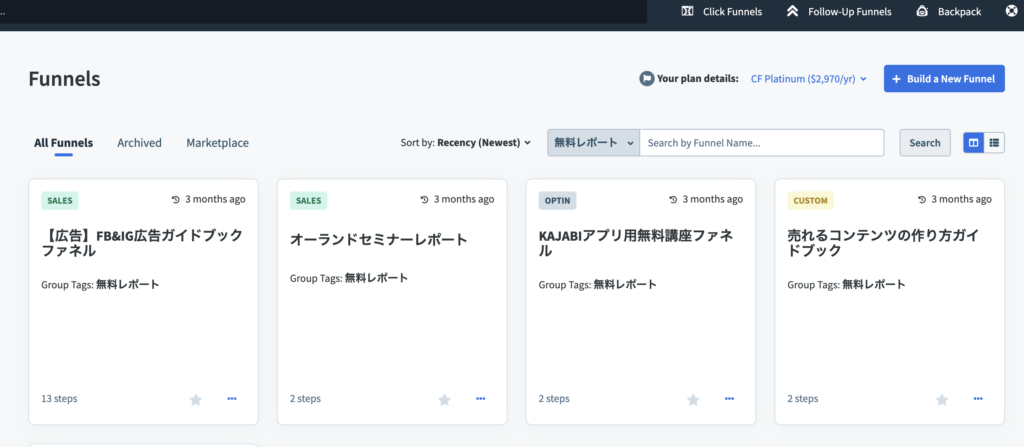
Task: Star the オーランドセミナーレポート funnel
Action: tap(445, 399)
